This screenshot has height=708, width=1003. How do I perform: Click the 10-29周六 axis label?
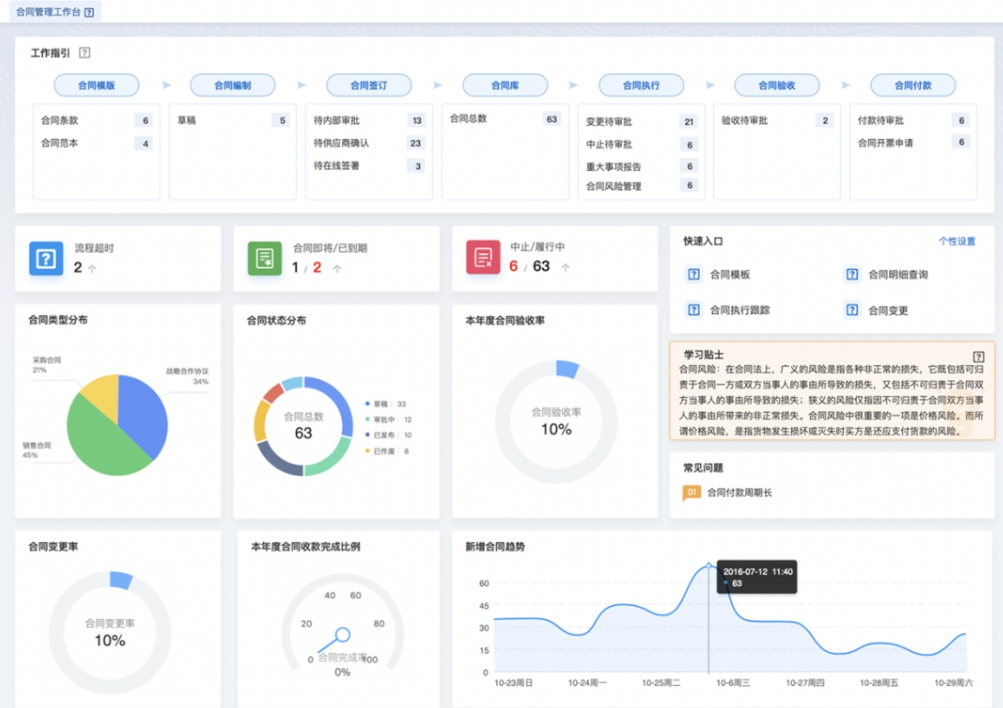click(953, 683)
